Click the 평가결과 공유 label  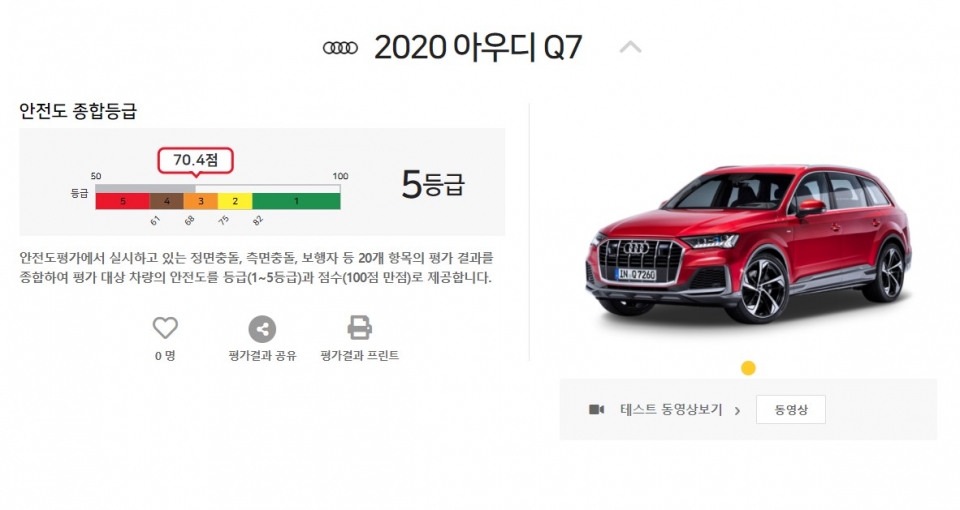(262, 356)
